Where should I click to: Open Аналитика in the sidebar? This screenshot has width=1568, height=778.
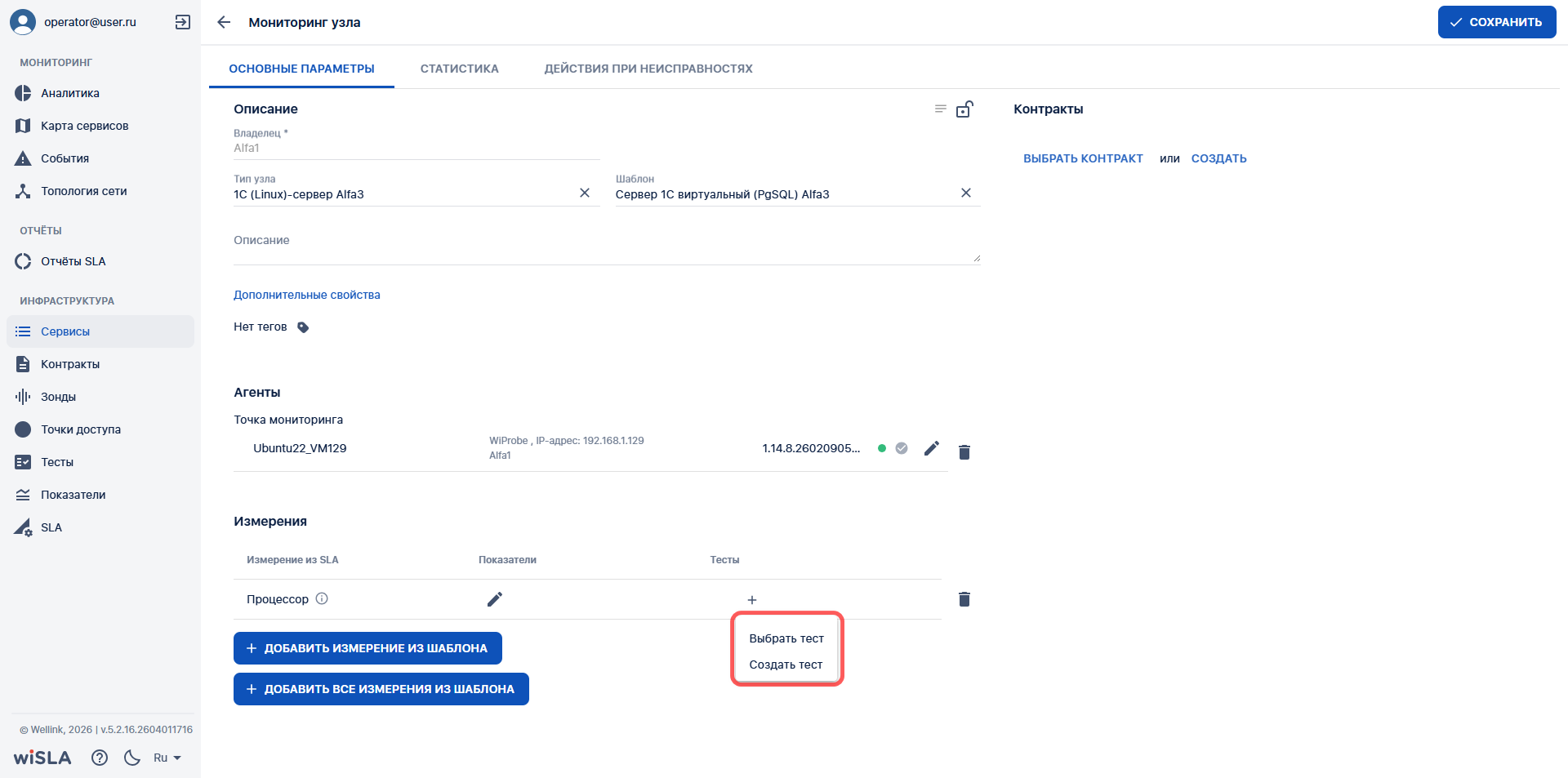click(x=100, y=93)
